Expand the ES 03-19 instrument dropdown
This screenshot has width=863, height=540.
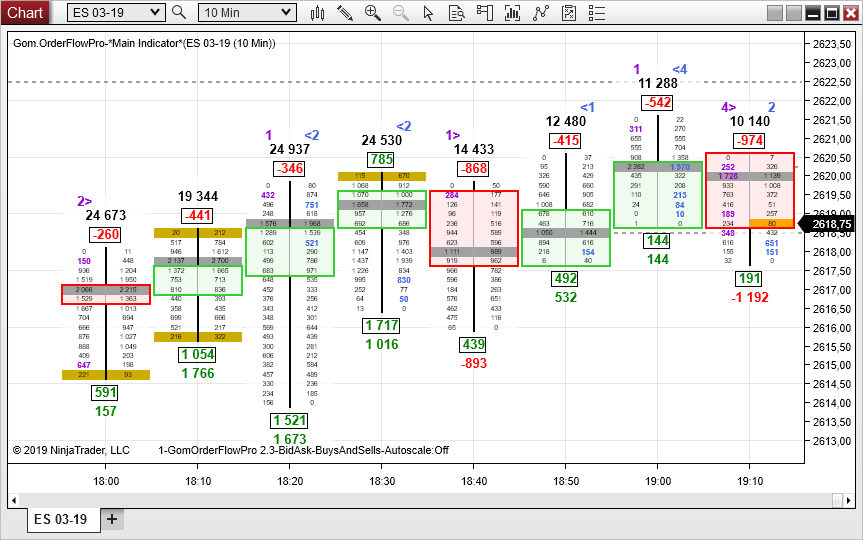(116, 13)
